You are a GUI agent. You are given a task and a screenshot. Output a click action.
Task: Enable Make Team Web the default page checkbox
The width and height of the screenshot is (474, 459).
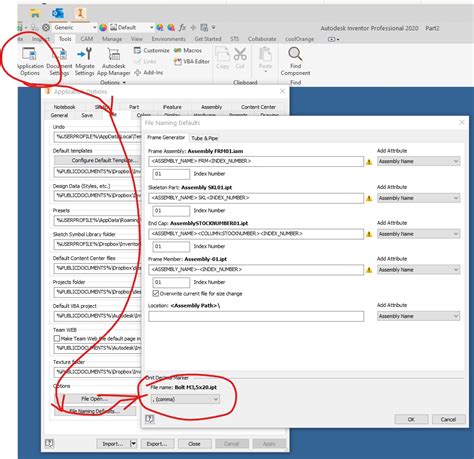pos(57,338)
